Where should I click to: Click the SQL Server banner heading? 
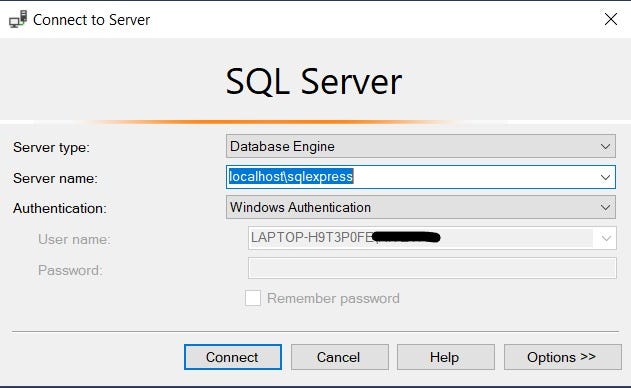[x=313, y=82]
